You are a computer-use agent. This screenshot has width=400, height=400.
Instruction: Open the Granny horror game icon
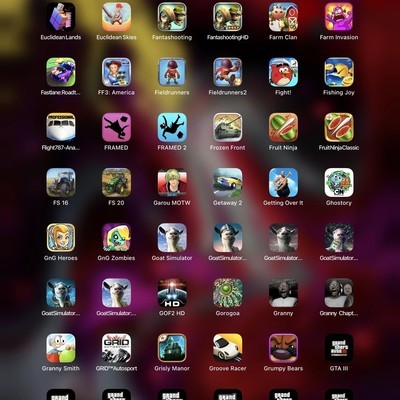point(283,293)
